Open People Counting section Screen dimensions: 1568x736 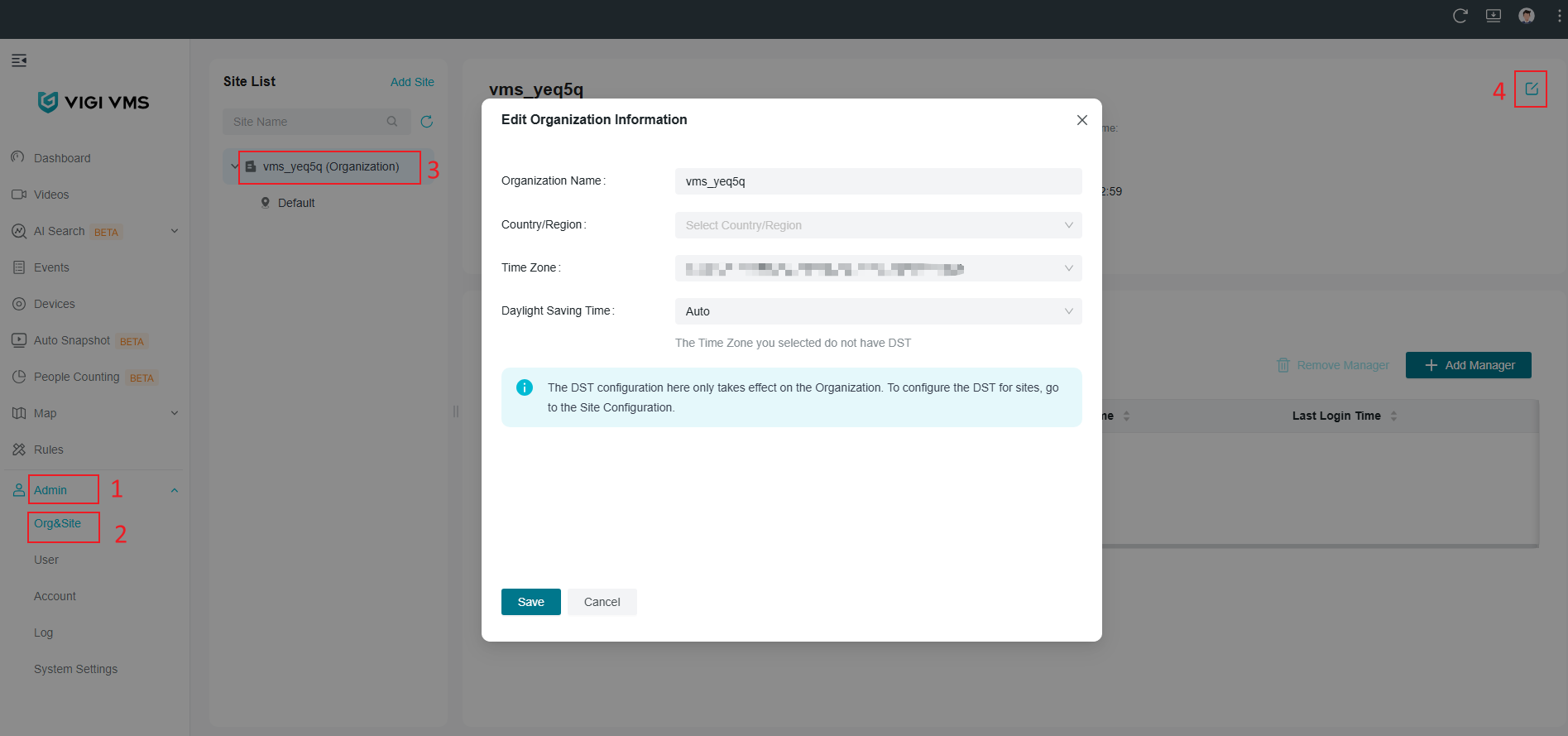click(77, 377)
